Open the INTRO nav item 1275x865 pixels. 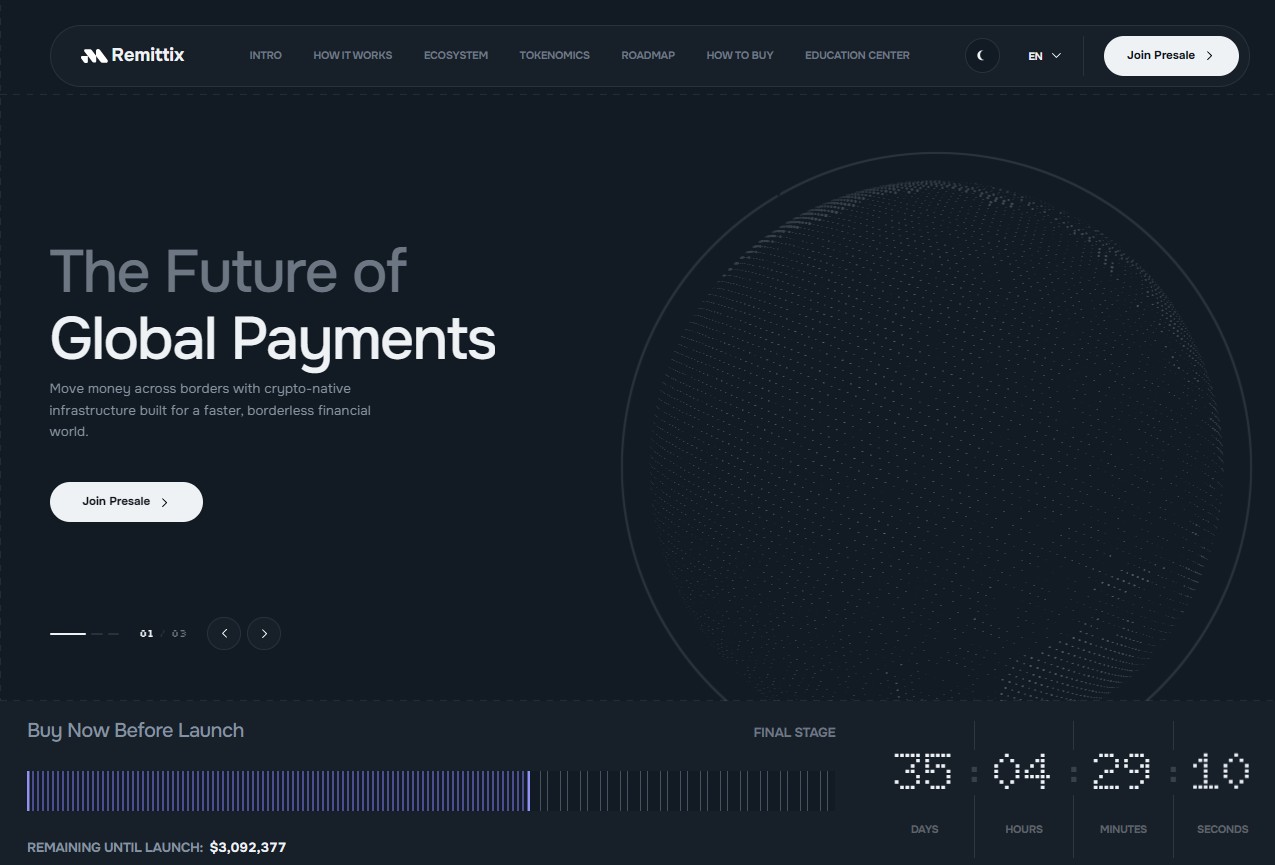pyautogui.click(x=265, y=55)
